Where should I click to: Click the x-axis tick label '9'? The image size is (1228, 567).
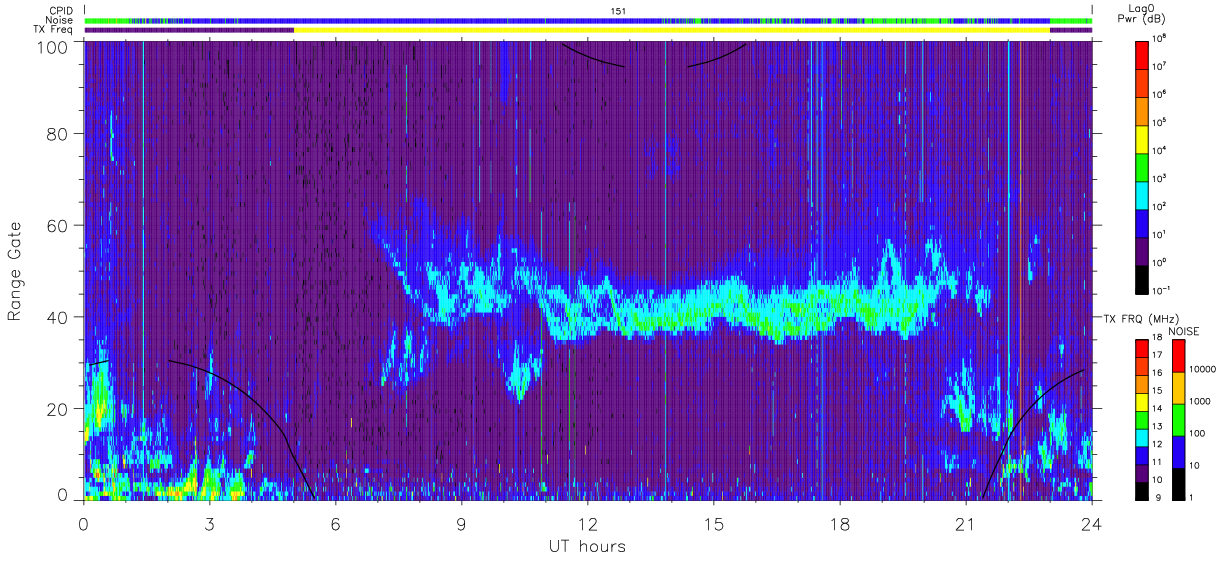[x=462, y=523]
